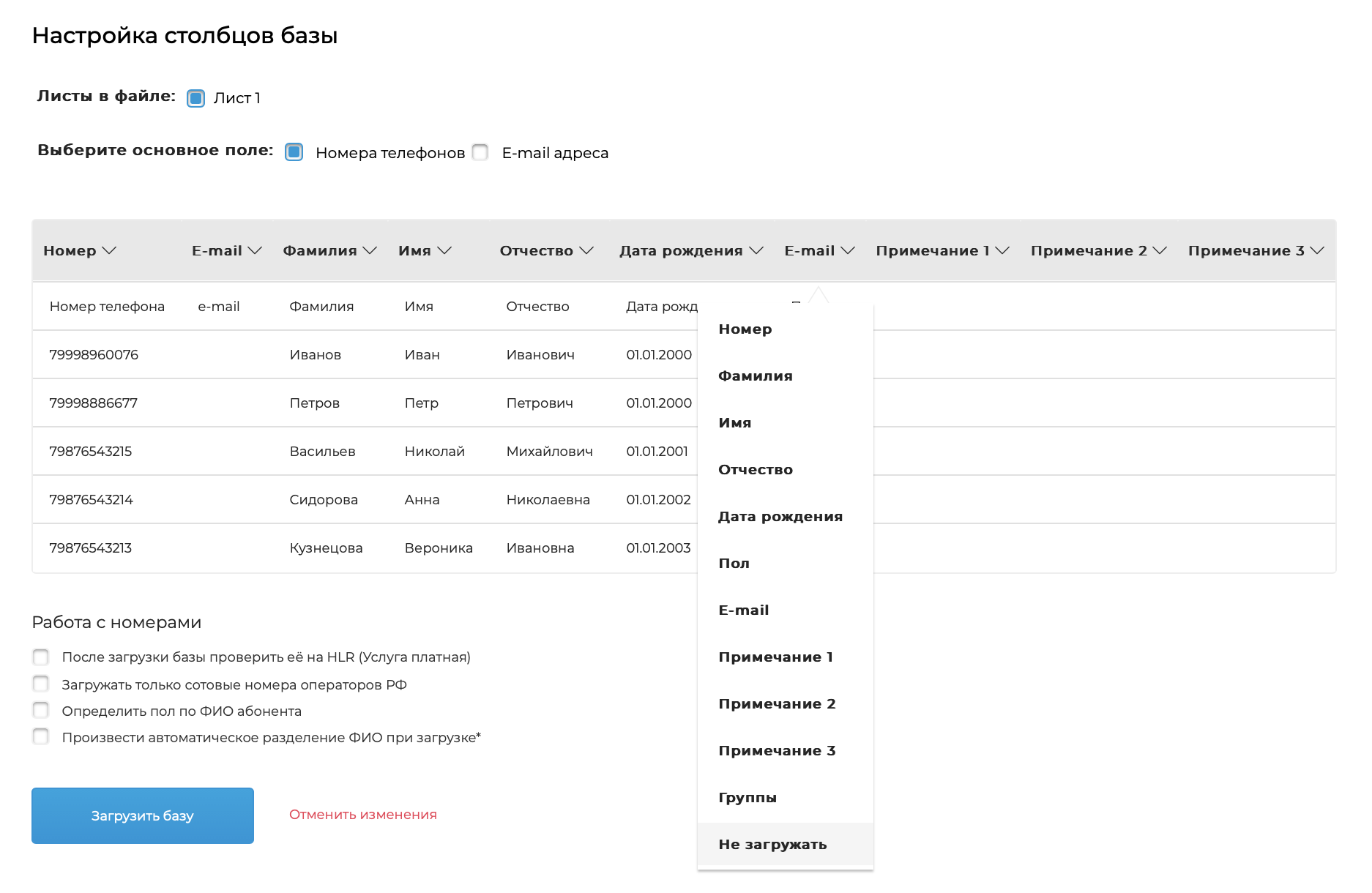Toggle the Номера телефонов main field checkbox
1372x893 pixels.
point(294,152)
